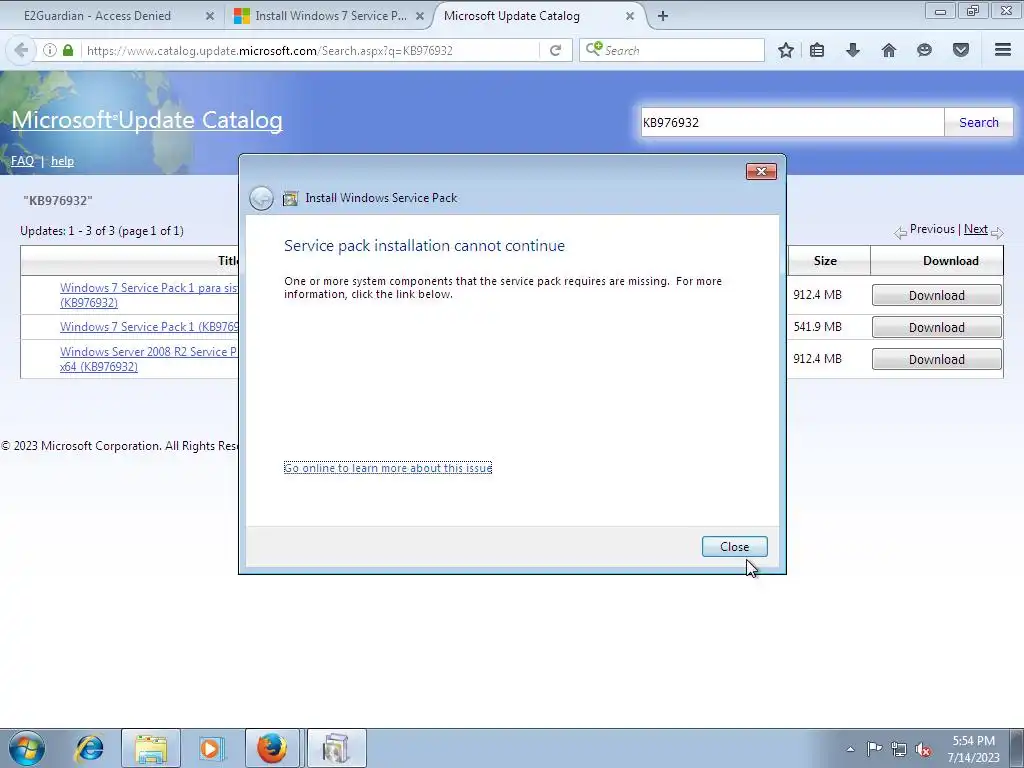1024x768 pixels.
Task: Download Windows Server 2008 R2 Service Pack
Action: point(936,359)
